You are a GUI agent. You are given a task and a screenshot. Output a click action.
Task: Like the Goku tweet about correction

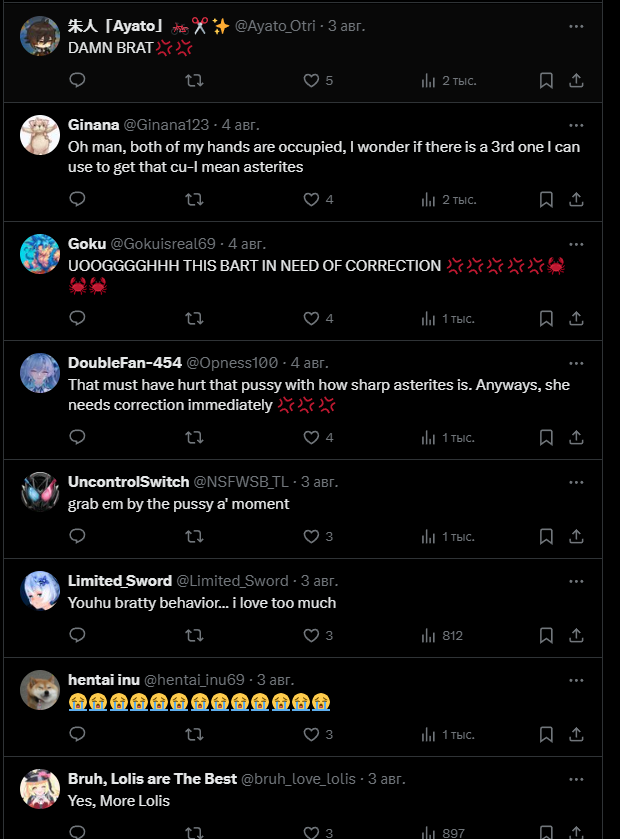[x=318, y=318]
